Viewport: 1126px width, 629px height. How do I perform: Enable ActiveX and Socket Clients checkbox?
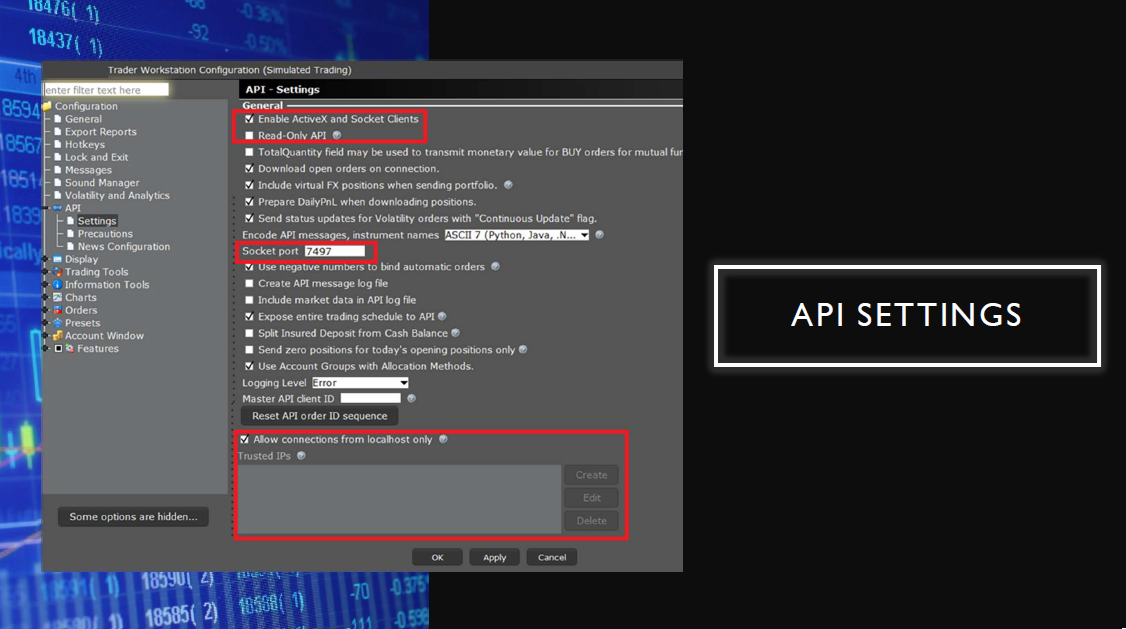249,119
